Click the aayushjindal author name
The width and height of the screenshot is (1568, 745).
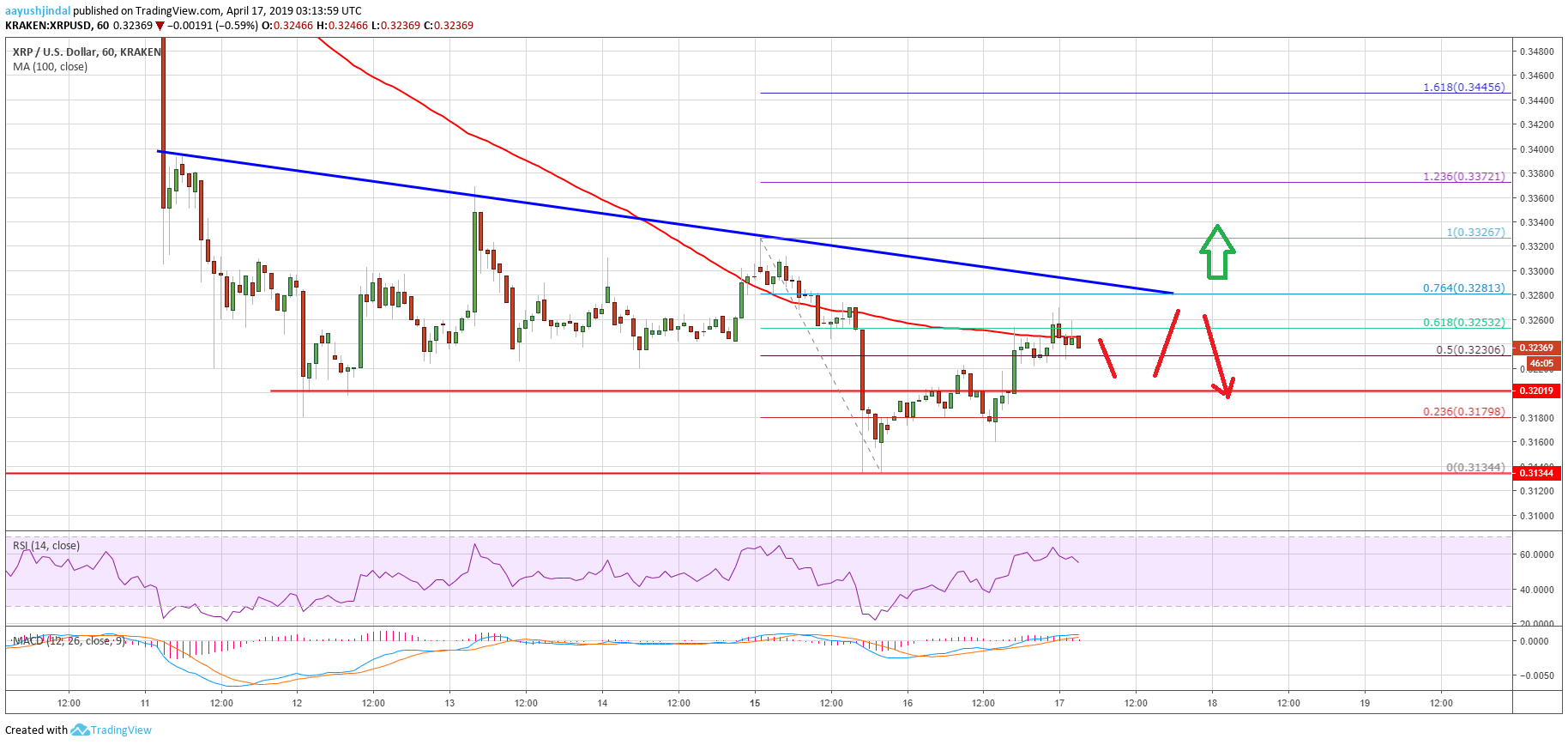coord(38,11)
